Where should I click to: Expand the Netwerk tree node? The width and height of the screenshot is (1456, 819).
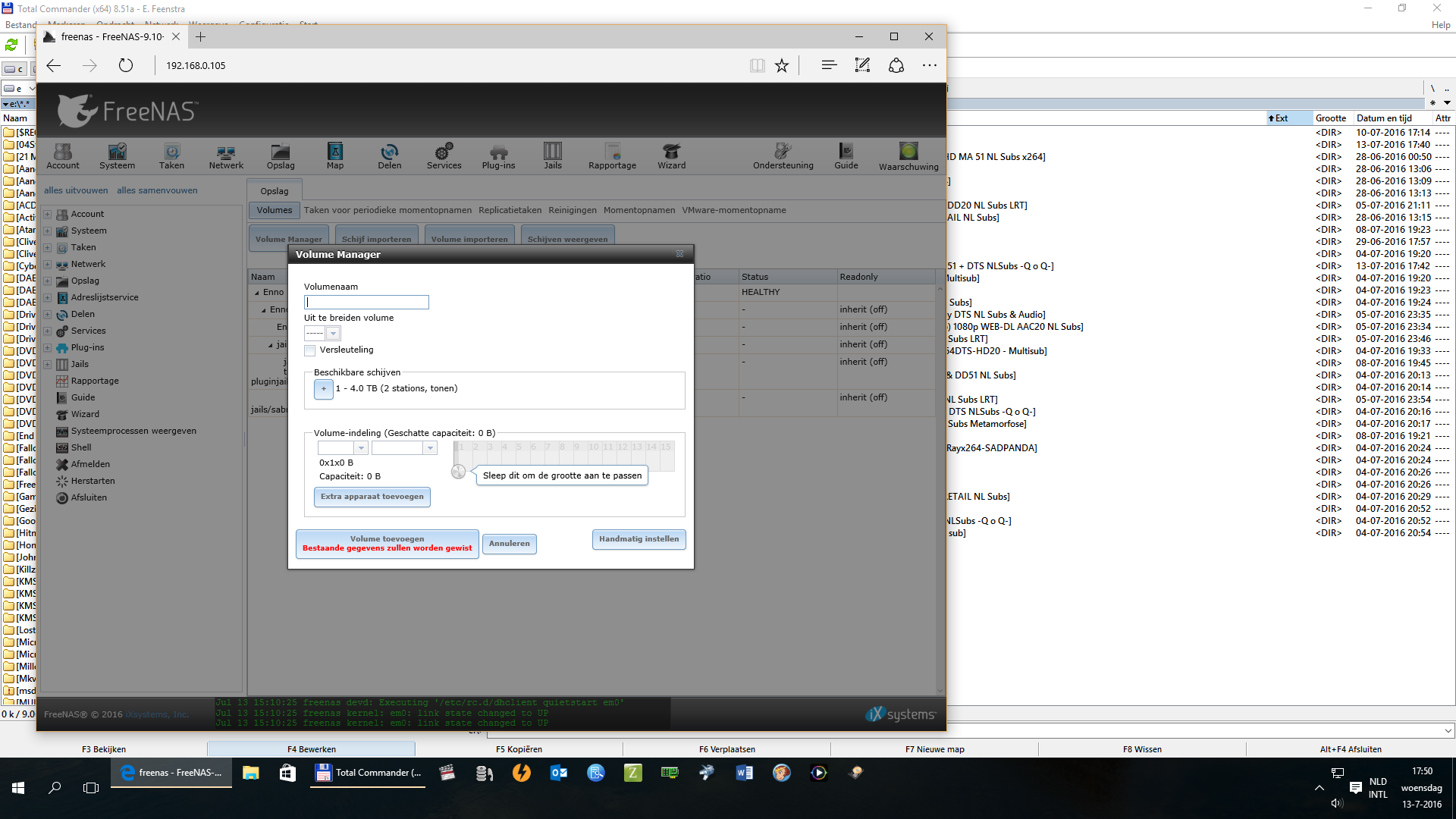[x=47, y=265]
